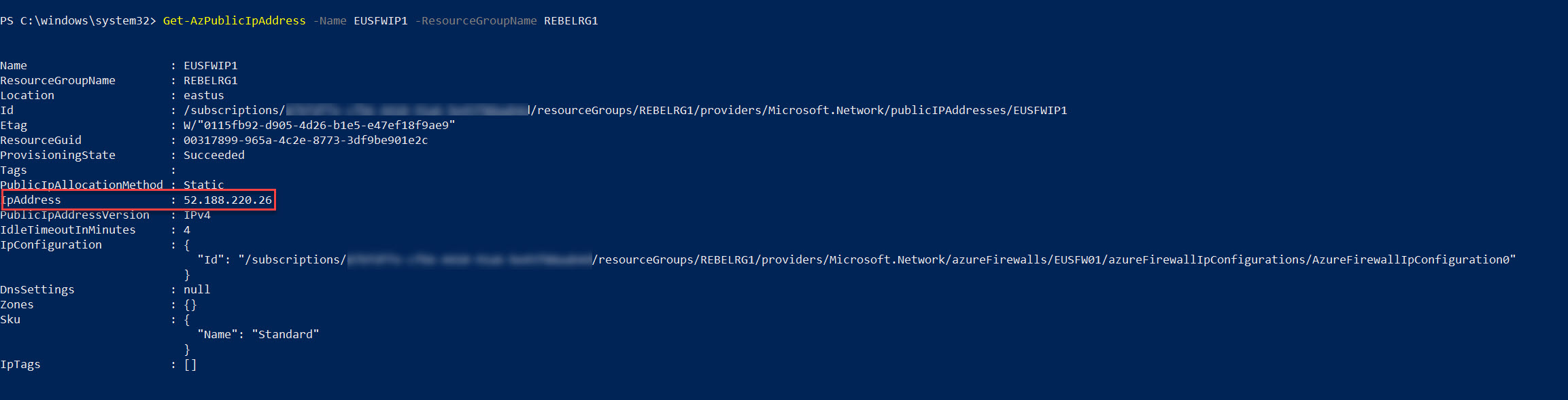Click the PublicIpAllocationMethod value Static
The width and height of the screenshot is (1568, 400).
click(x=203, y=185)
